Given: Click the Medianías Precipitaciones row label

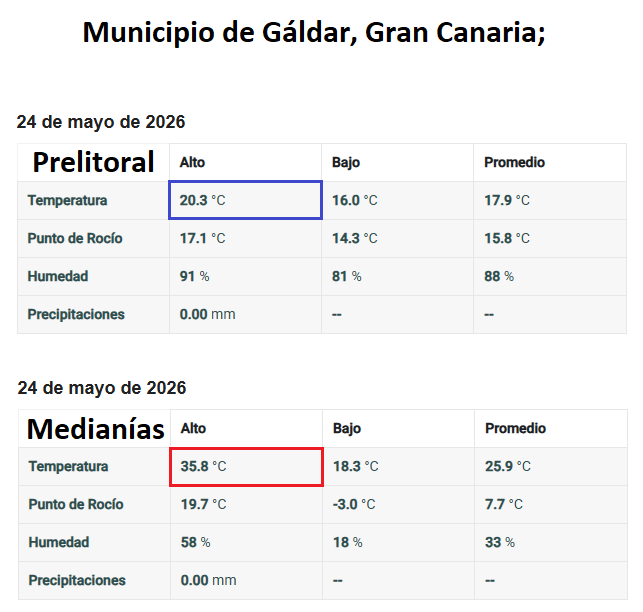Looking at the screenshot, I should click(x=77, y=581).
